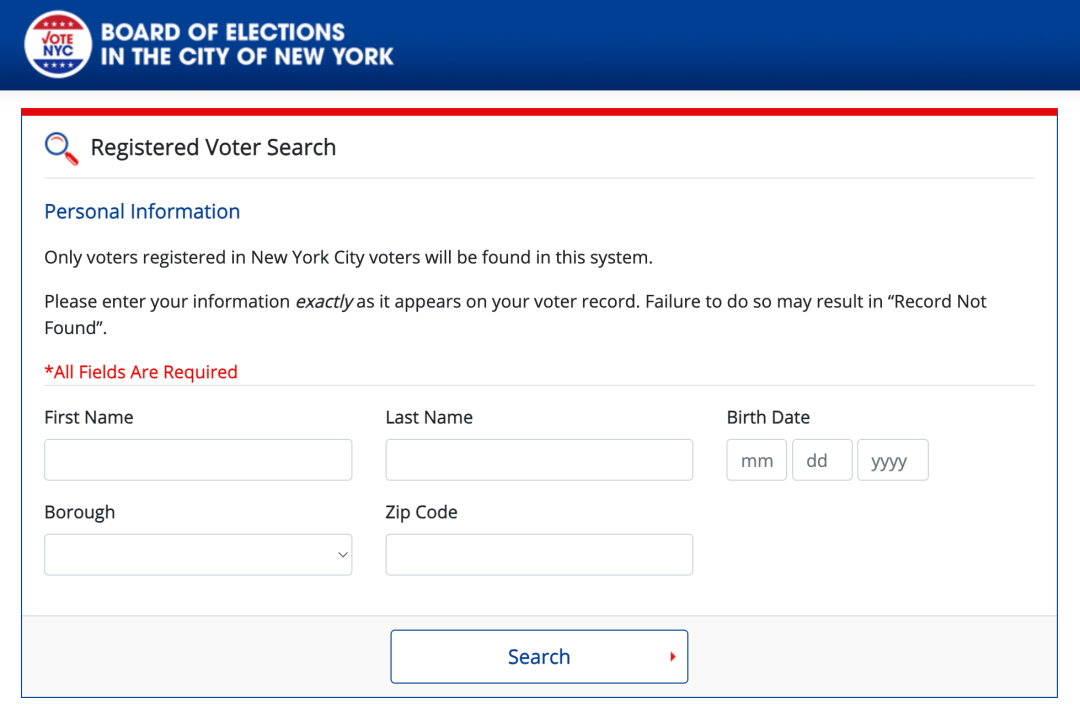Open the Borough selection dropdown

(x=198, y=555)
